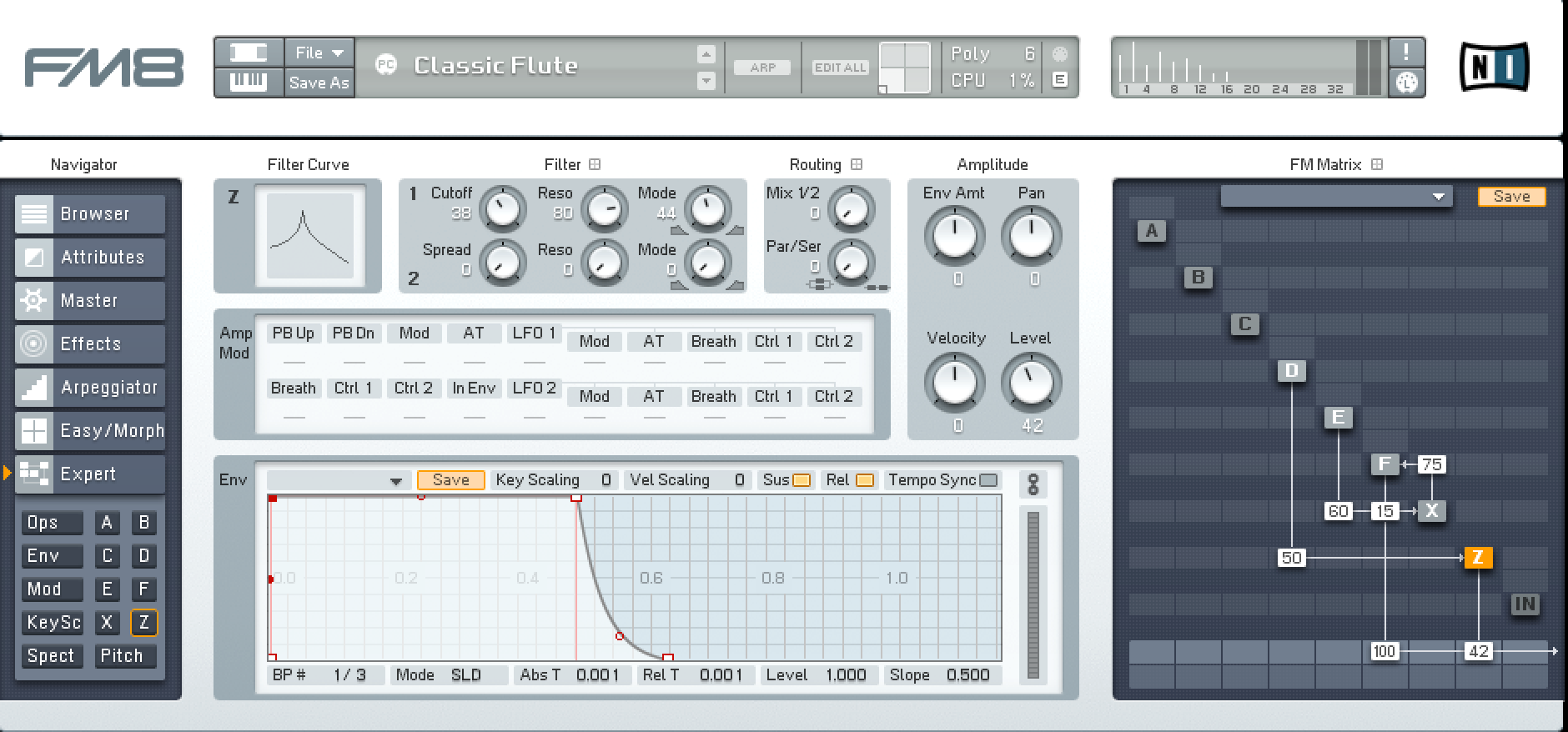Show the rack view icon

pyautogui.click(x=249, y=53)
